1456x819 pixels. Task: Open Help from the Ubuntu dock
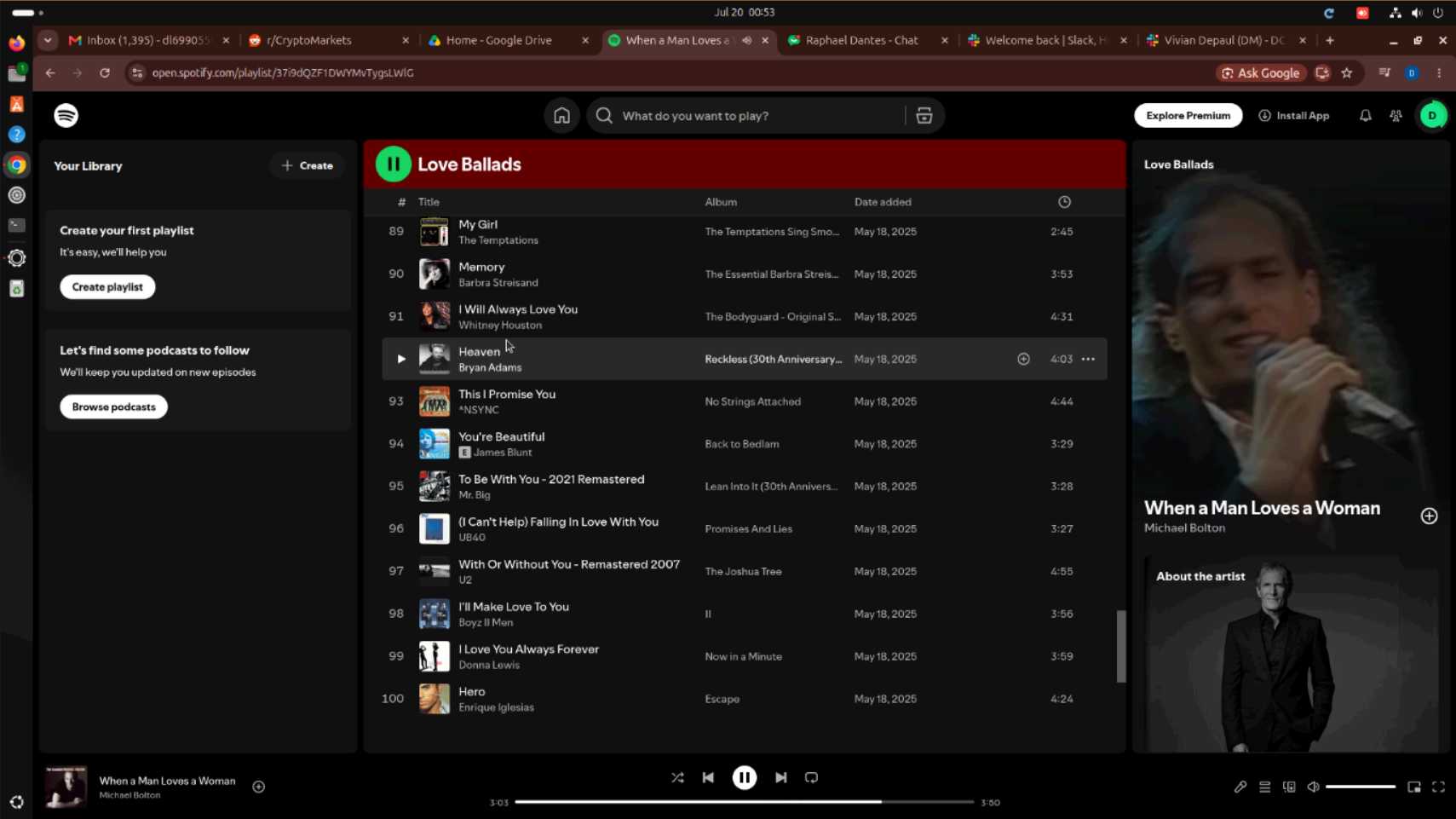[16, 135]
